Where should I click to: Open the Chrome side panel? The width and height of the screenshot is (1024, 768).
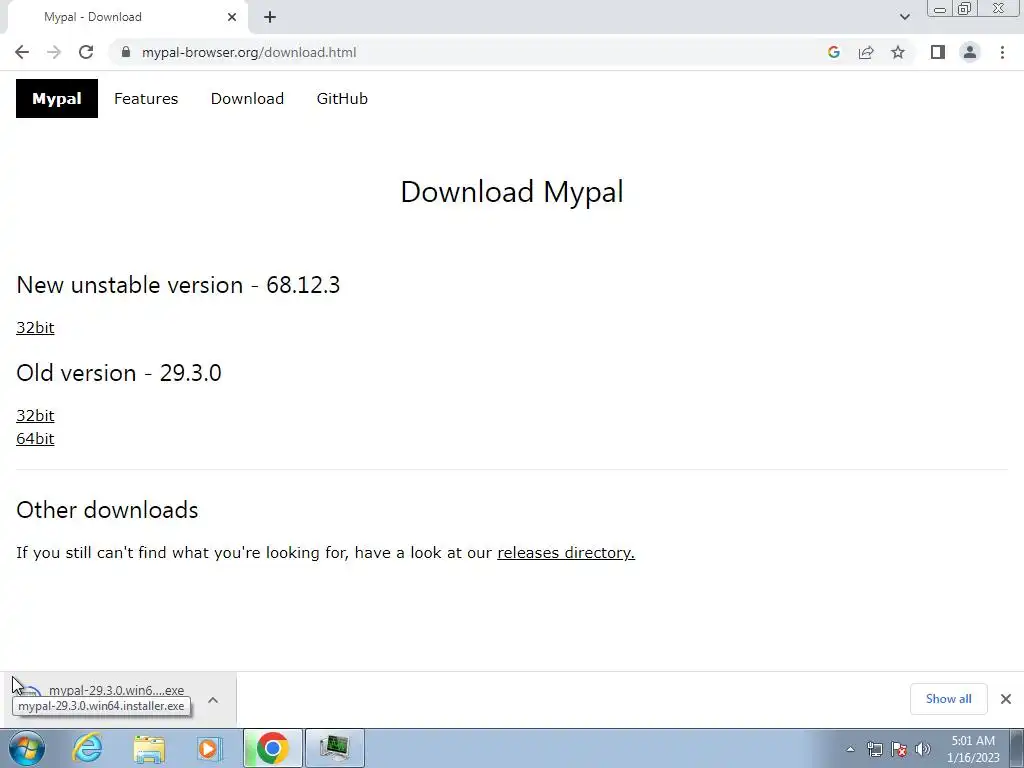(938, 52)
